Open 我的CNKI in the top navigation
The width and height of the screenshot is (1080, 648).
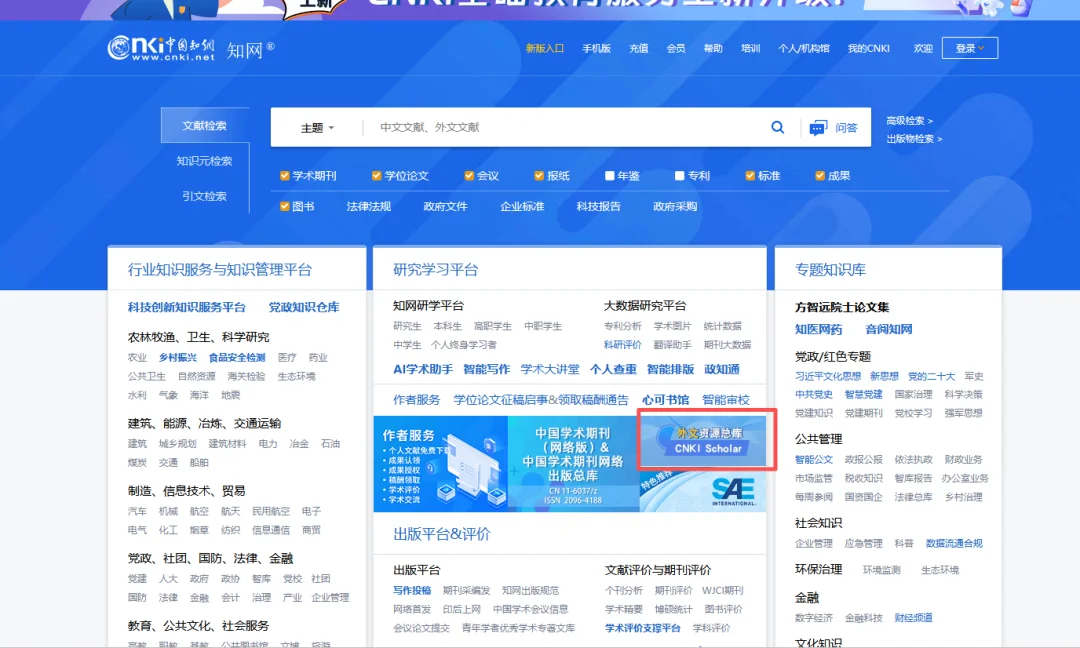point(869,48)
